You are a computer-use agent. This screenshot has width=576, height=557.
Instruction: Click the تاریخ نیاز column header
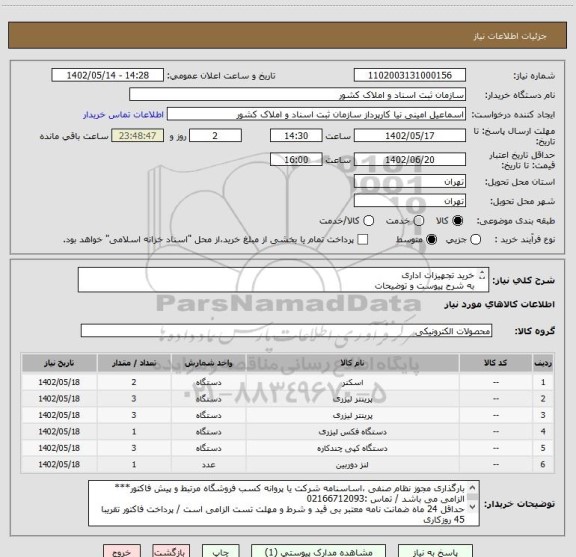(x=59, y=363)
